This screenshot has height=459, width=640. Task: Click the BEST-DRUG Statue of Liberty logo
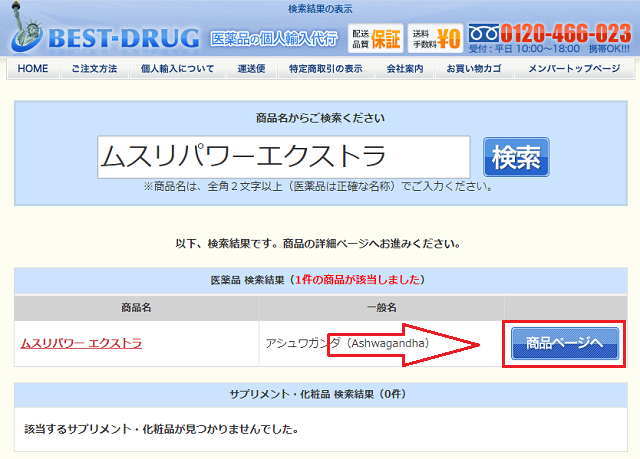[x=105, y=29]
